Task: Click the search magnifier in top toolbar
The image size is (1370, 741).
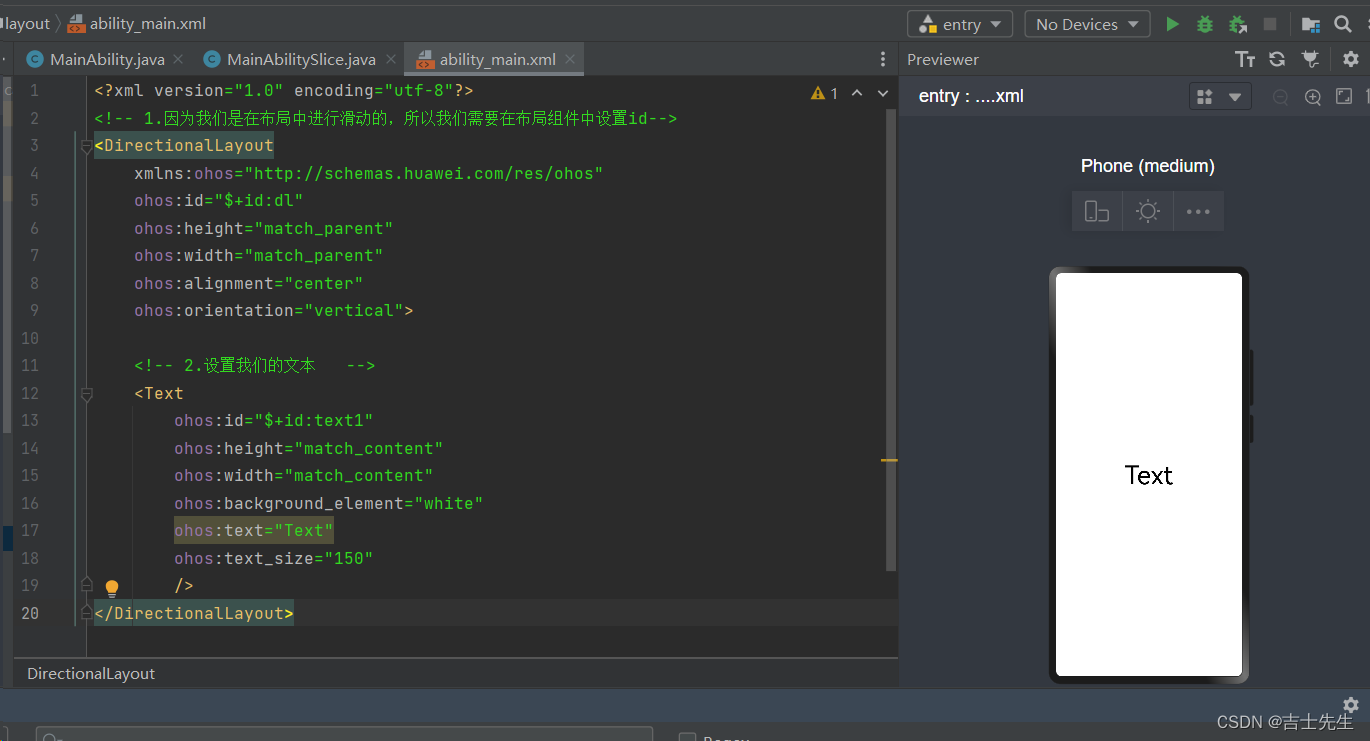Action: click(x=1343, y=24)
